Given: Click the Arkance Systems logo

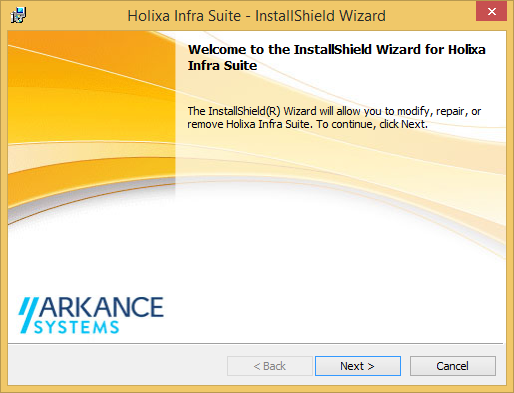Looking at the screenshot, I should click(x=91, y=315).
